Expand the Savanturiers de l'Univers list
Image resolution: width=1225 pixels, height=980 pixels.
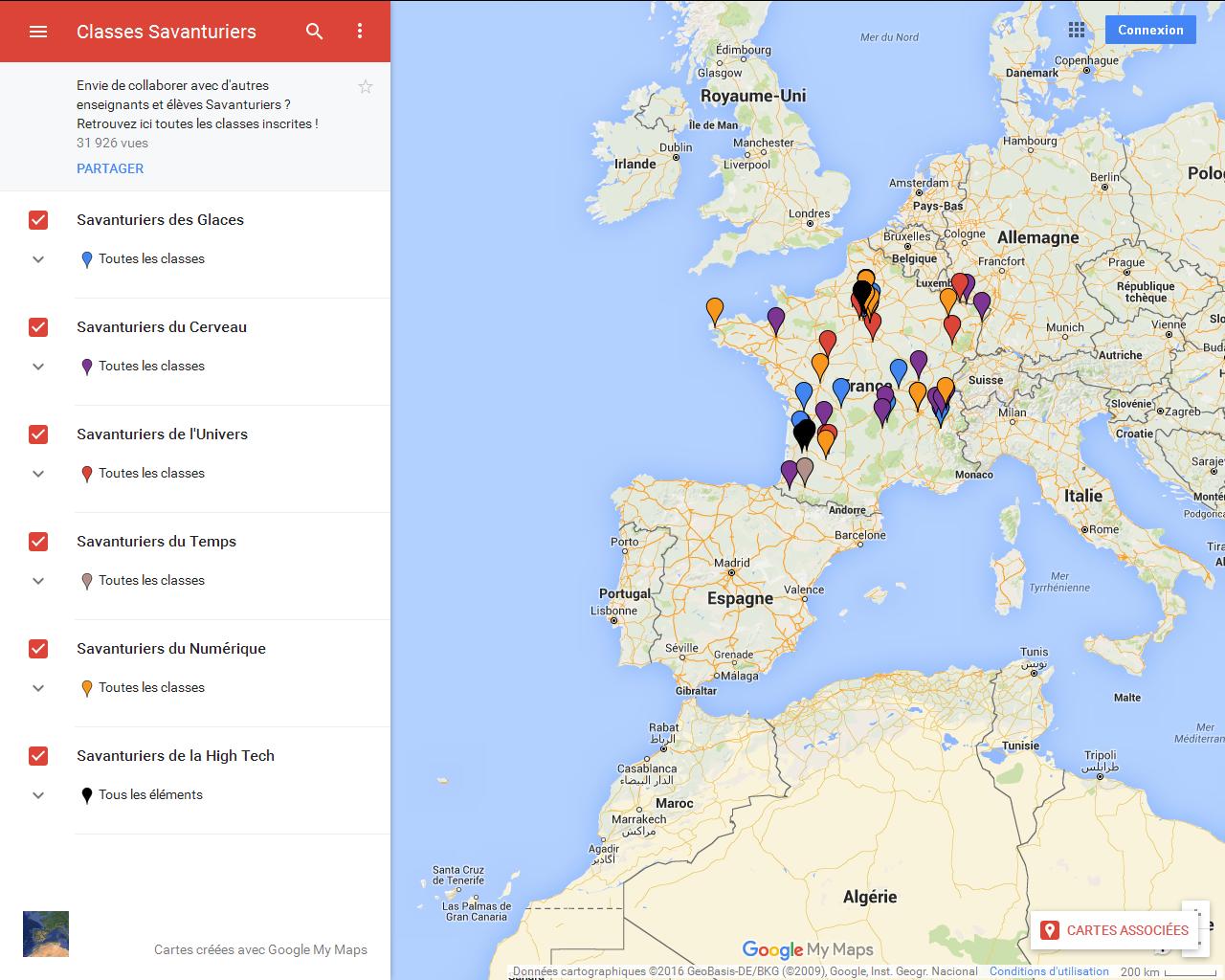pyautogui.click(x=38, y=474)
